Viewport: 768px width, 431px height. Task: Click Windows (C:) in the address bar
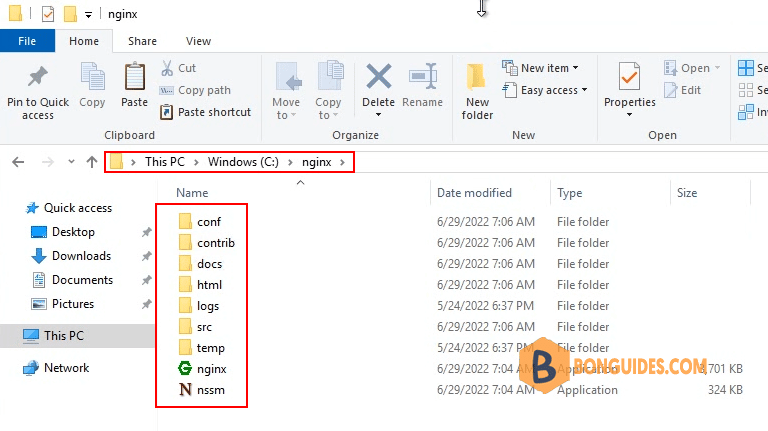[x=243, y=162]
